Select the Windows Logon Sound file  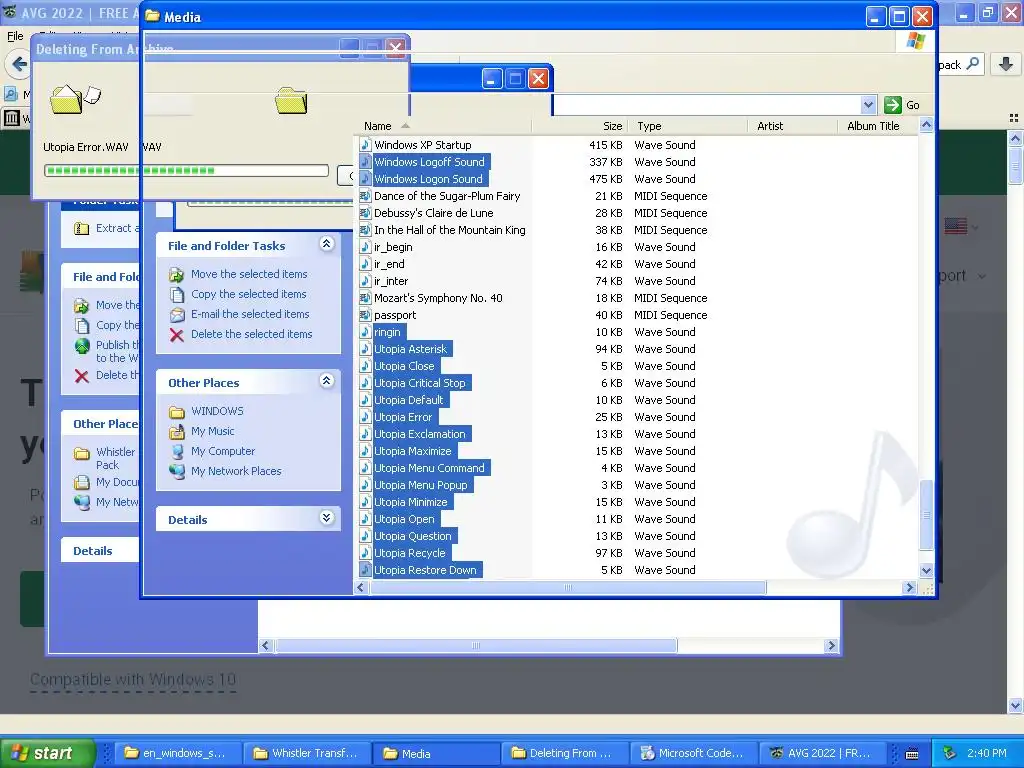(428, 179)
